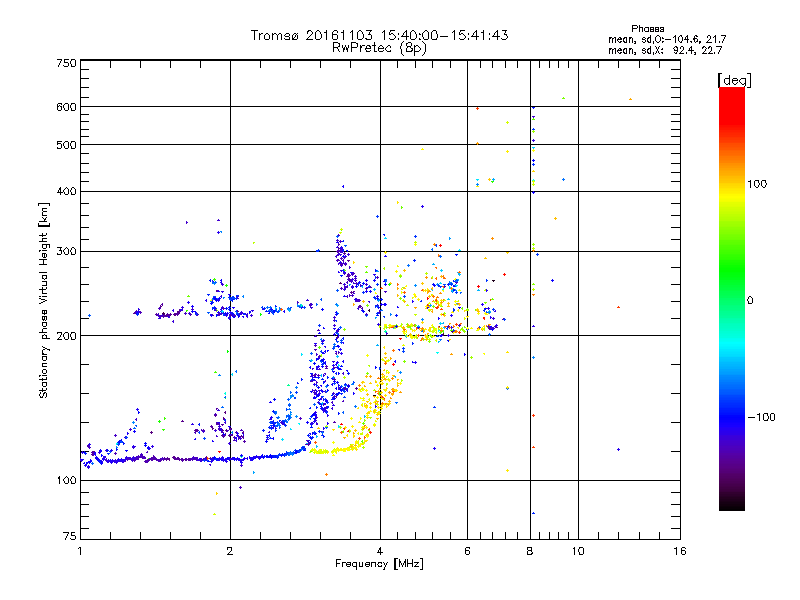Click the 'Phases' header label

pos(647,29)
